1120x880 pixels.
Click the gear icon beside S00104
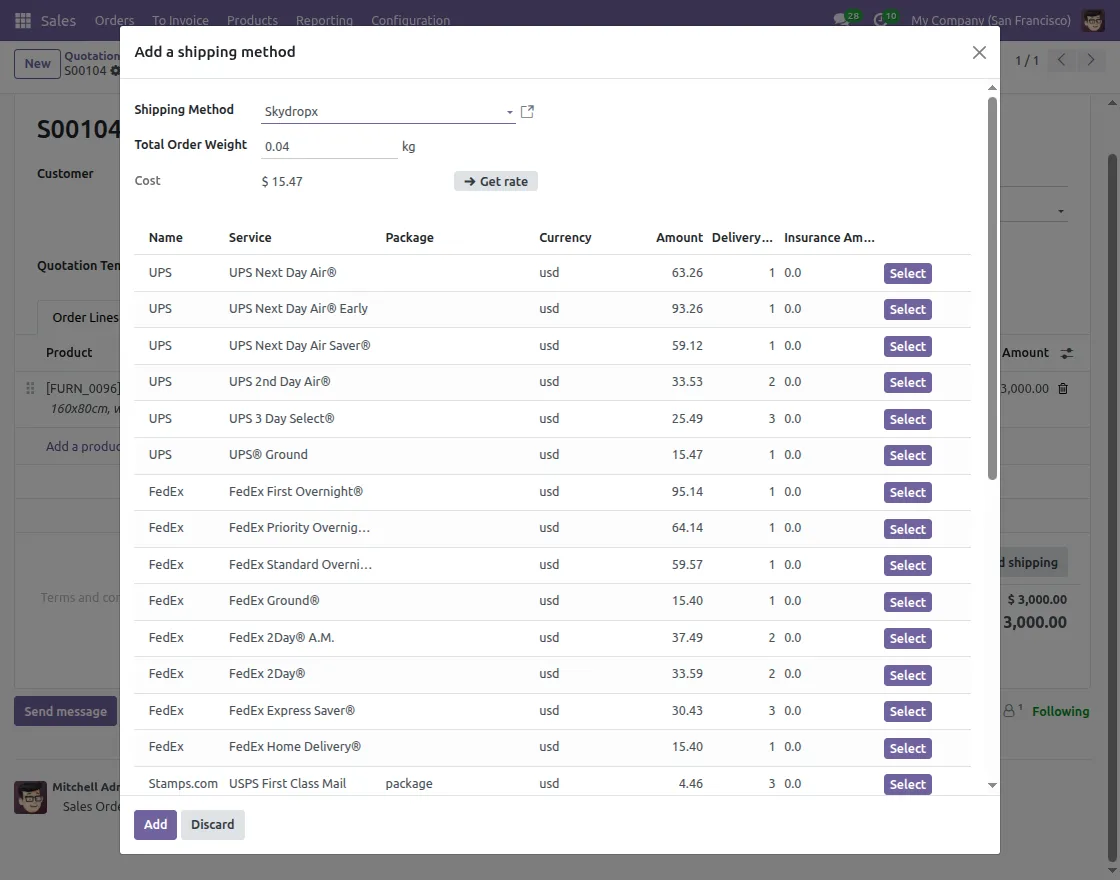116,71
